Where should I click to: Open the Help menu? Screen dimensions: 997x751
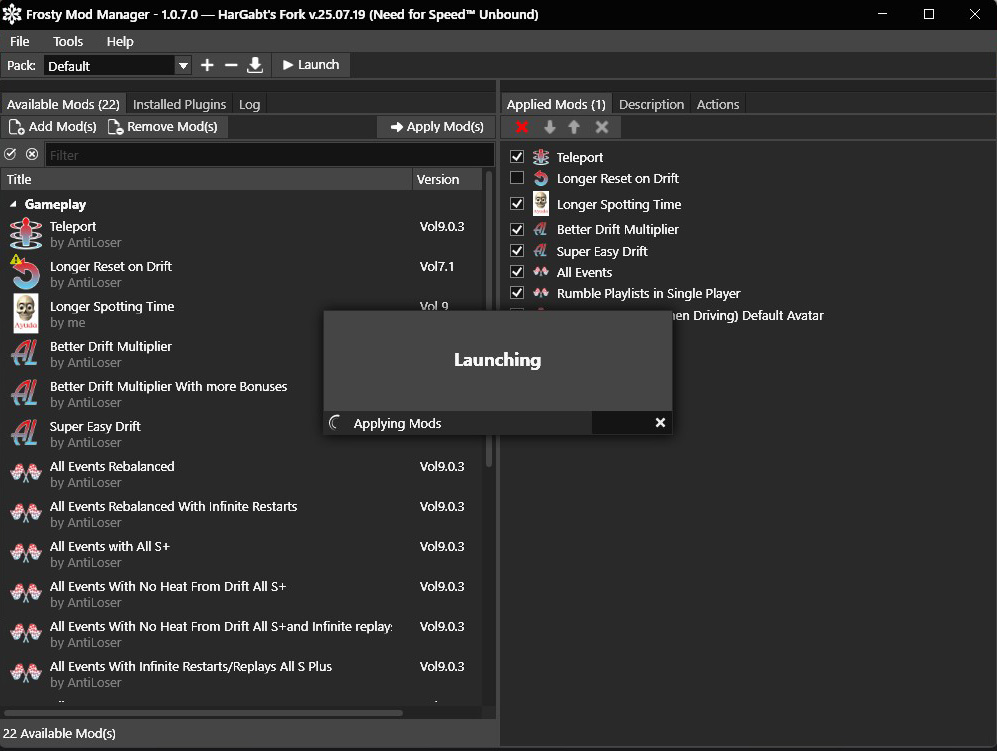coord(120,41)
